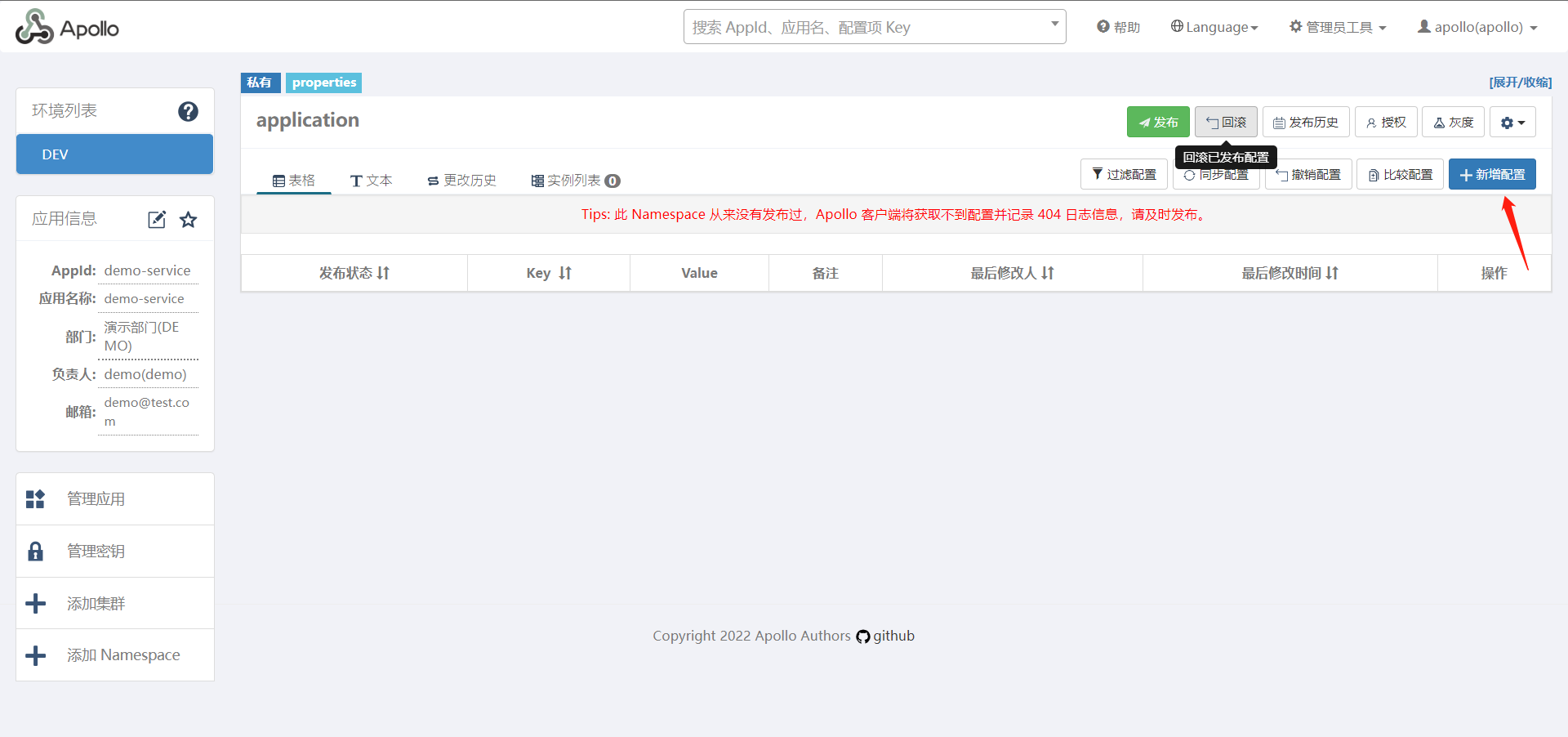The height and width of the screenshot is (737, 1568).
Task: Expand the Language dropdown
Action: [x=1214, y=27]
